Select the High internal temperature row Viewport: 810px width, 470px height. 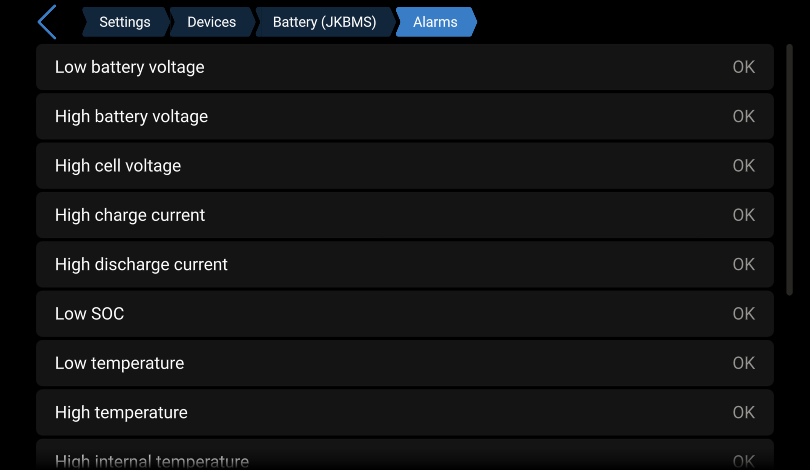pos(405,455)
